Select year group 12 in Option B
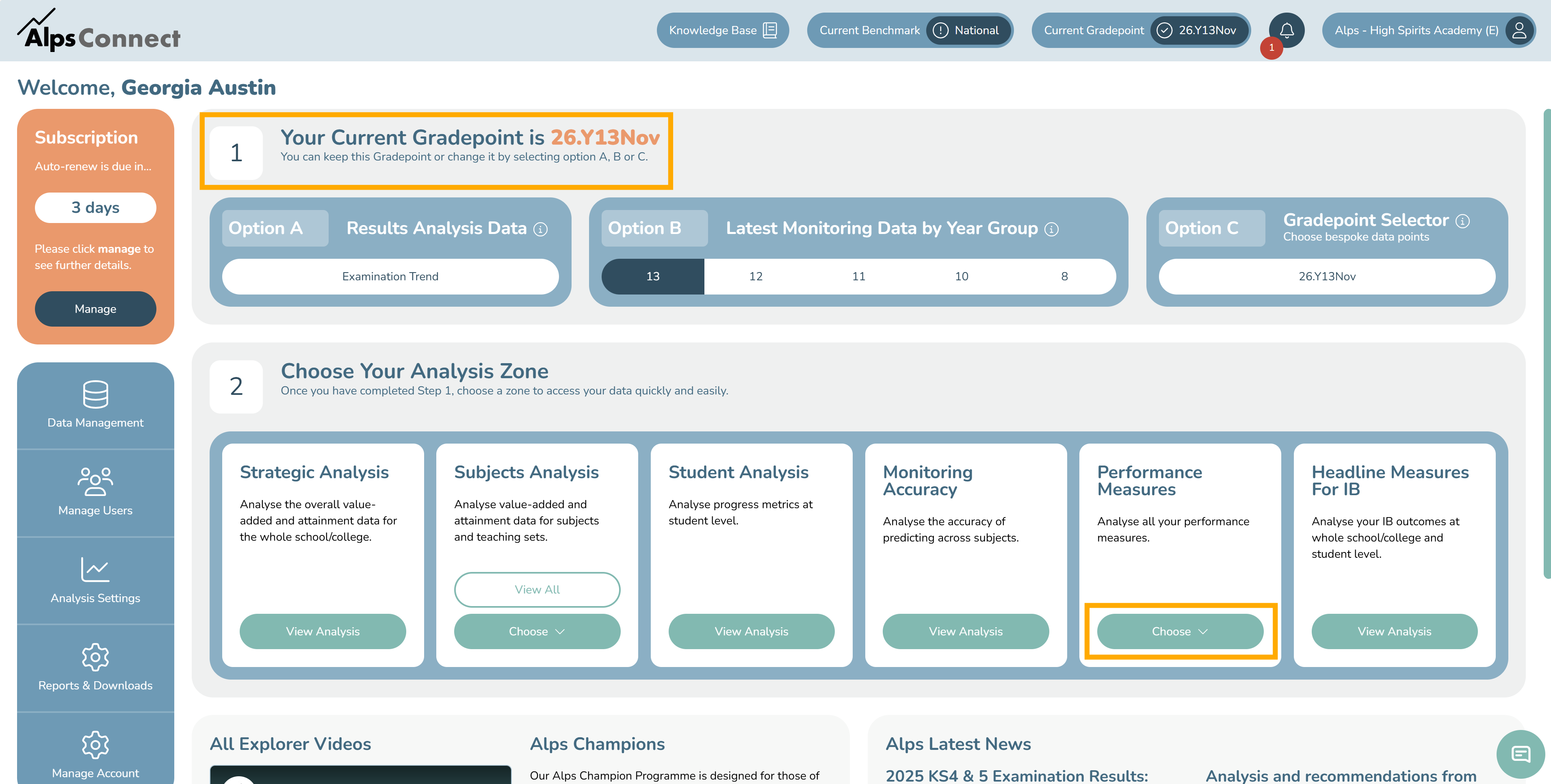The height and width of the screenshot is (784, 1551). 756,276
